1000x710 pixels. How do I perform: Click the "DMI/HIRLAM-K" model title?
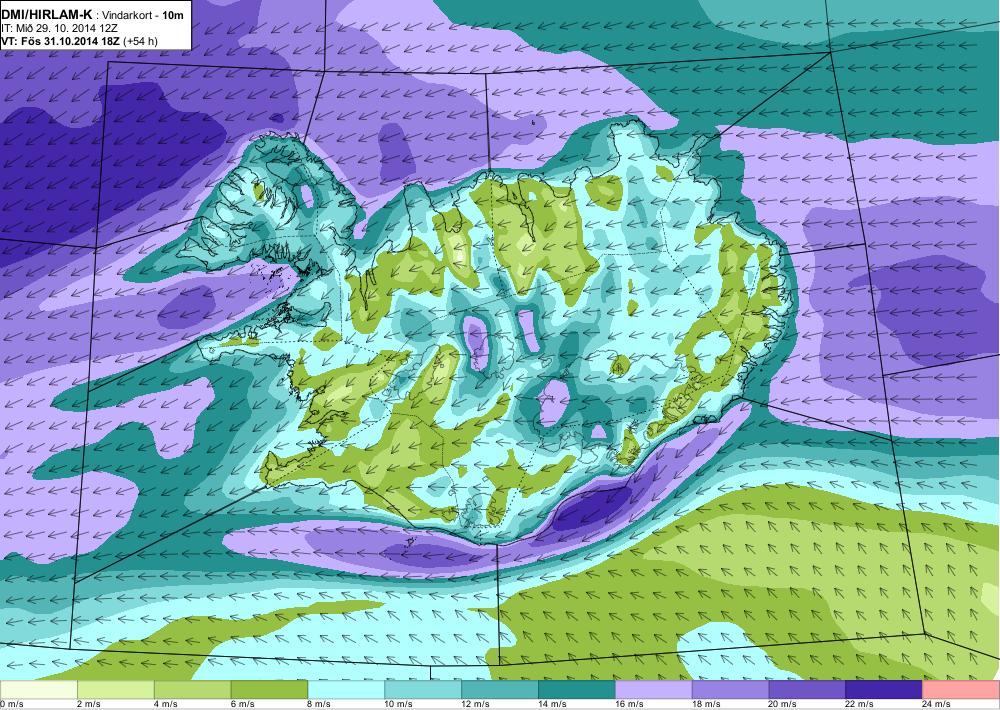coord(47,15)
